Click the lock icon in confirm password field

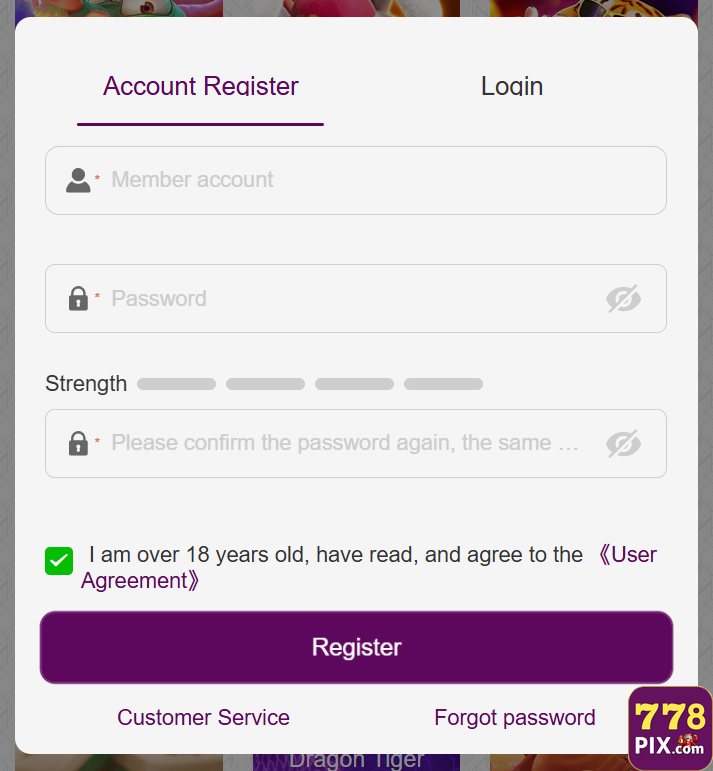click(x=78, y=443)
